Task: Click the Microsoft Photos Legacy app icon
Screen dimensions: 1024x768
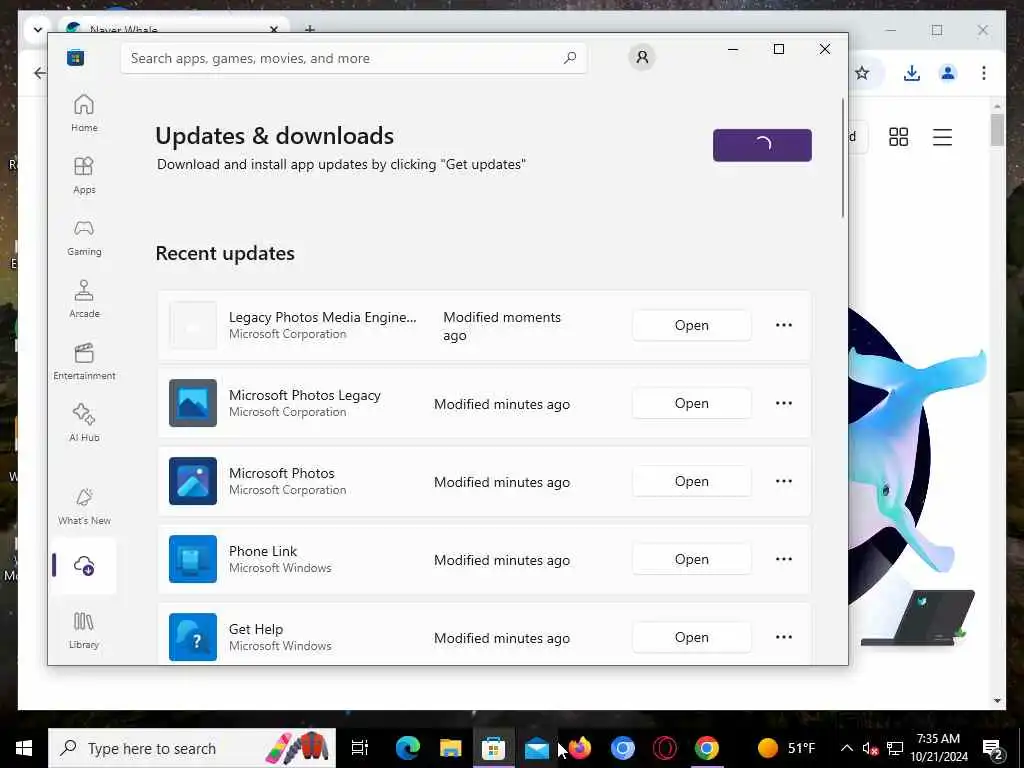Action: [193, 403]
